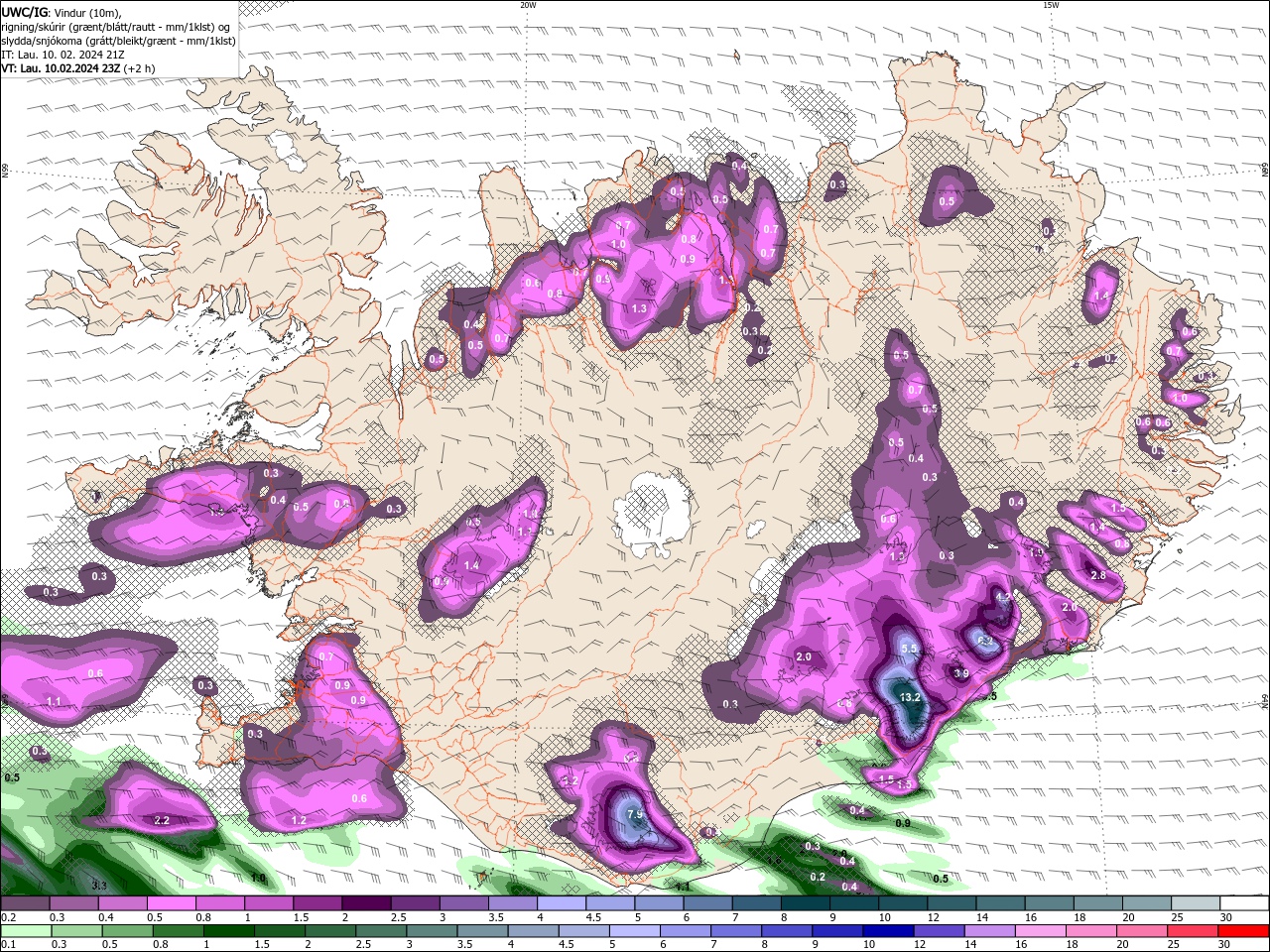Select the 'slydda/snjókoma' legend description line
Viewport: 1270px width, 952px height.
click(119, 41)
